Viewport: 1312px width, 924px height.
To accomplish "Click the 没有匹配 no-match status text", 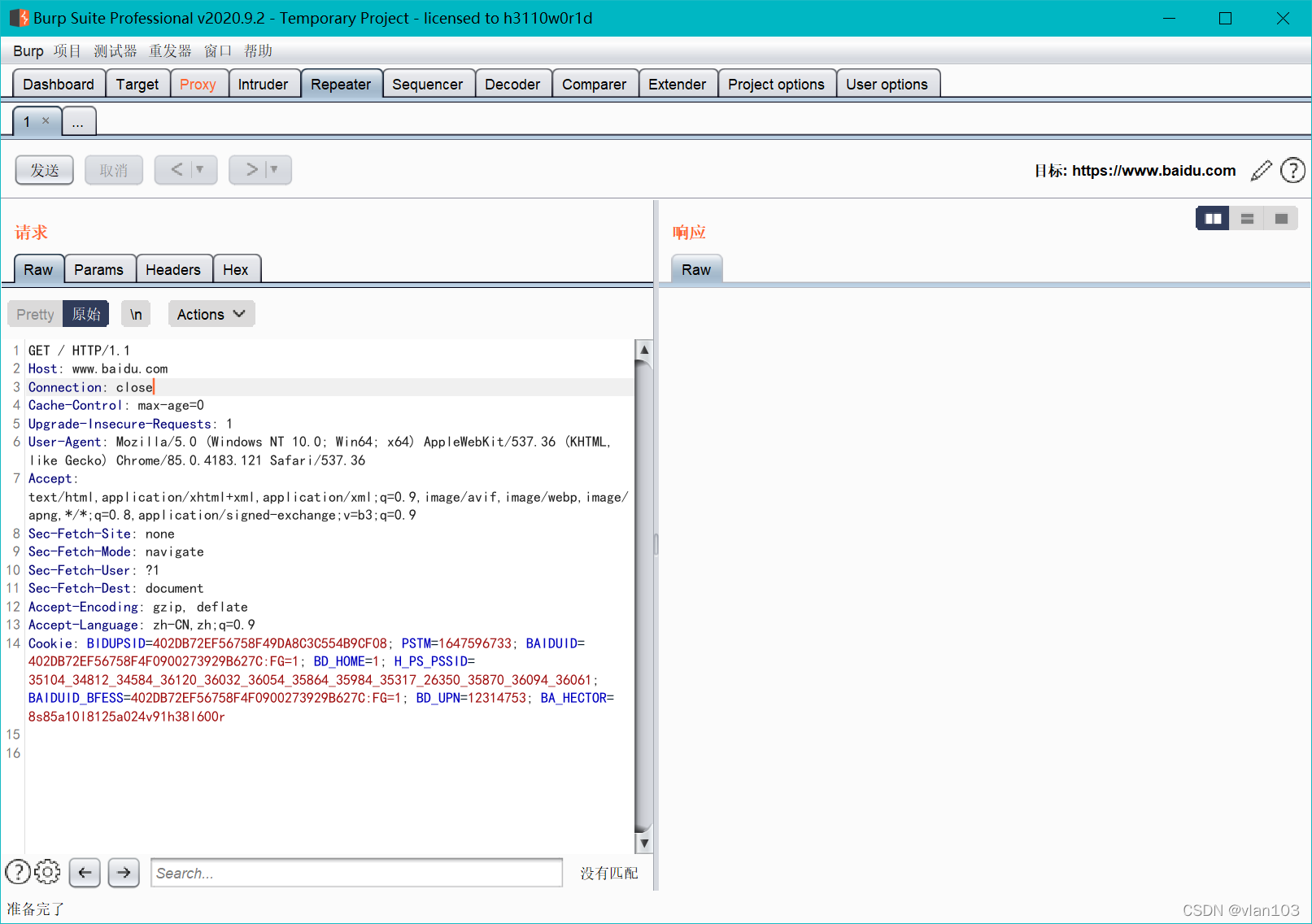I will [x=608, y=873].
